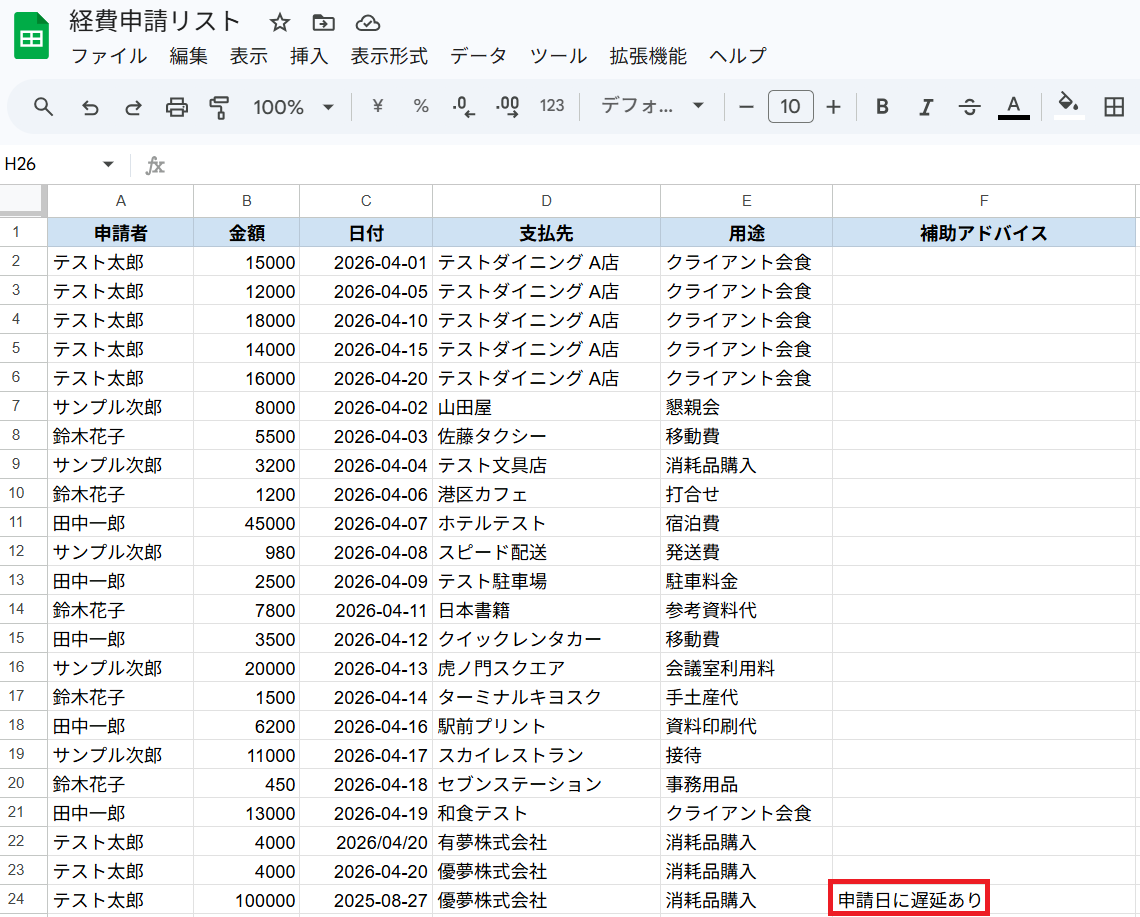Open the 表示 menu
The image size is (1140, 917).
pyautogui.click(x=249, y=56)
